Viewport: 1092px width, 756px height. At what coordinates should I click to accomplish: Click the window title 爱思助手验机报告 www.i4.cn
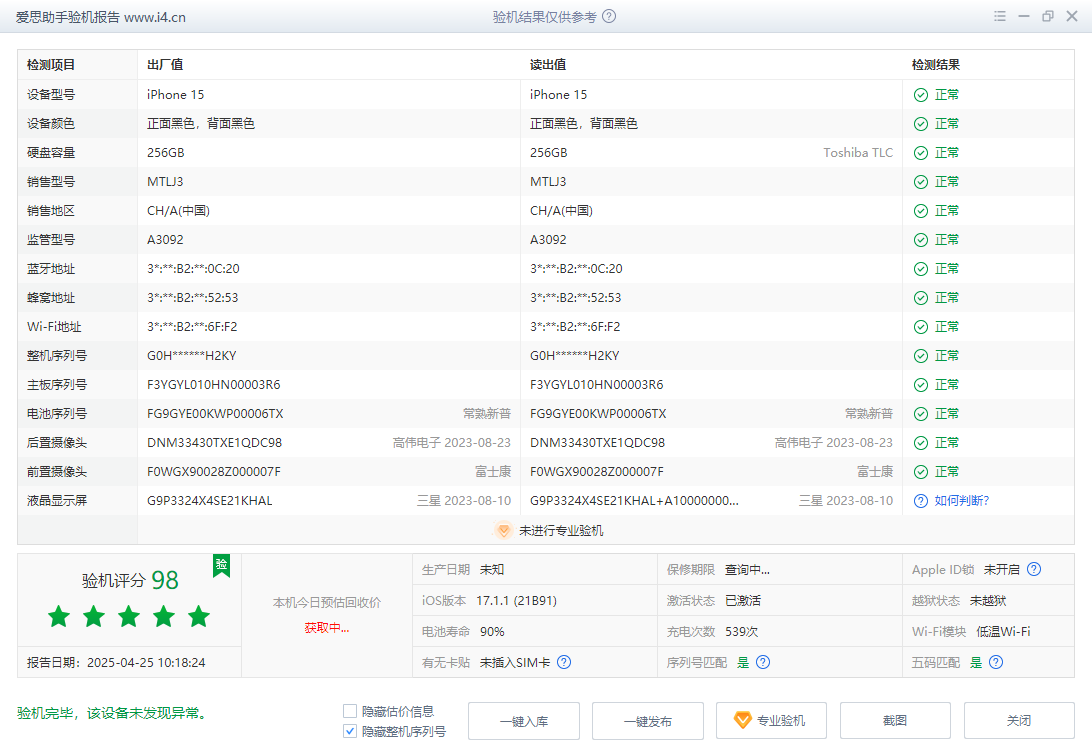(101, 17)
